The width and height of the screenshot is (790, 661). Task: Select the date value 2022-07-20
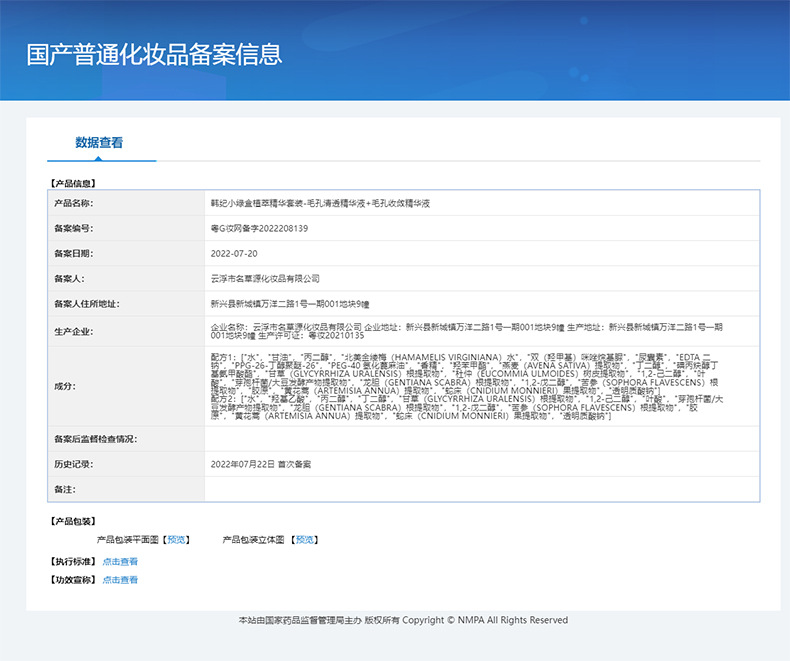point(234,253)
